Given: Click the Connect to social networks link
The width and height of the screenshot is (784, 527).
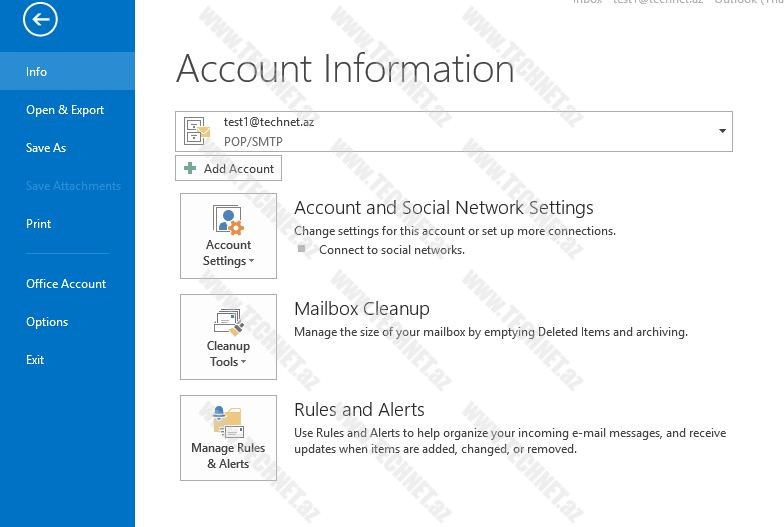Looking at the screenshot, I should 392,250.
